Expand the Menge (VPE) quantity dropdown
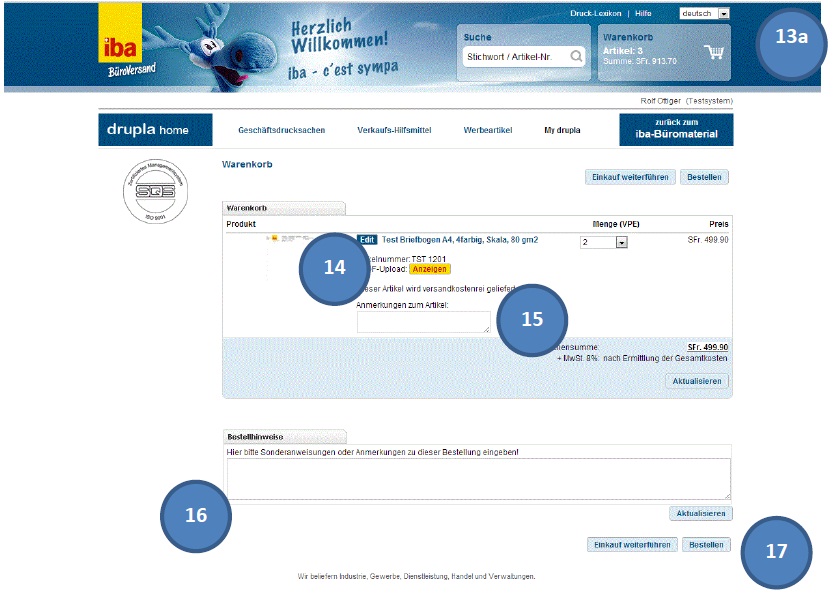837x605 pixels. pos(621,243)
